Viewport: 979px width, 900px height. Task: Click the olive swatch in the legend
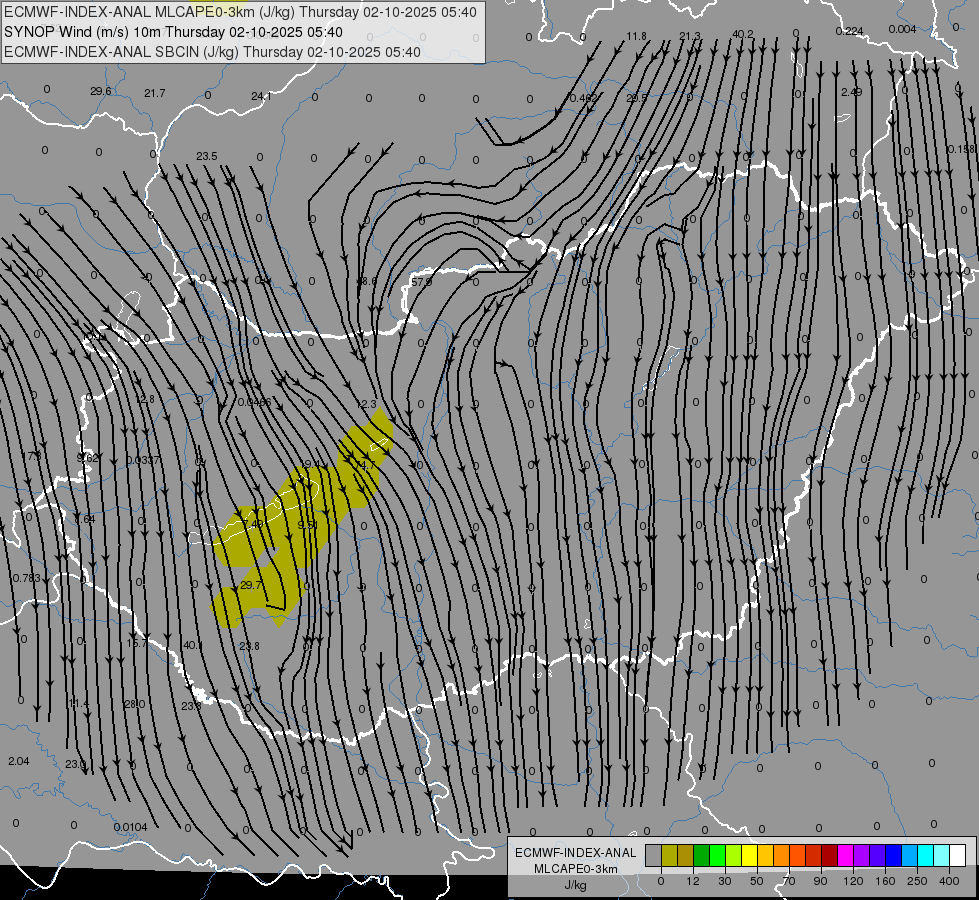click(x=669, y=855)
